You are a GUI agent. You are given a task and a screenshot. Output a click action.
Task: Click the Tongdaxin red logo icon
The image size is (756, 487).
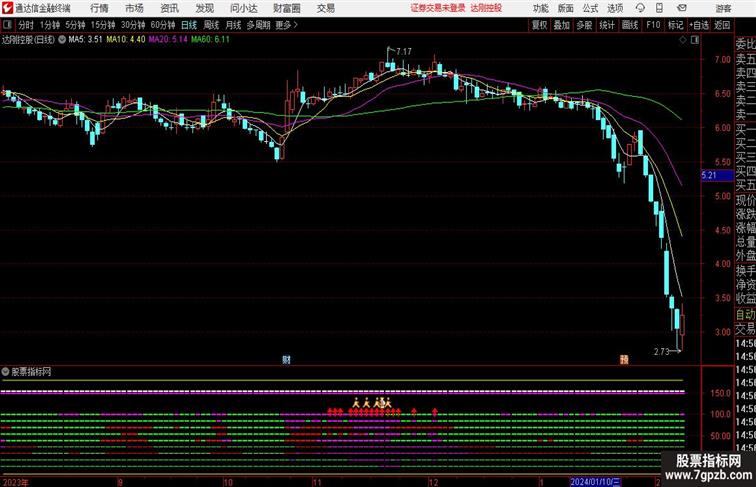click(x=7, y=8)
